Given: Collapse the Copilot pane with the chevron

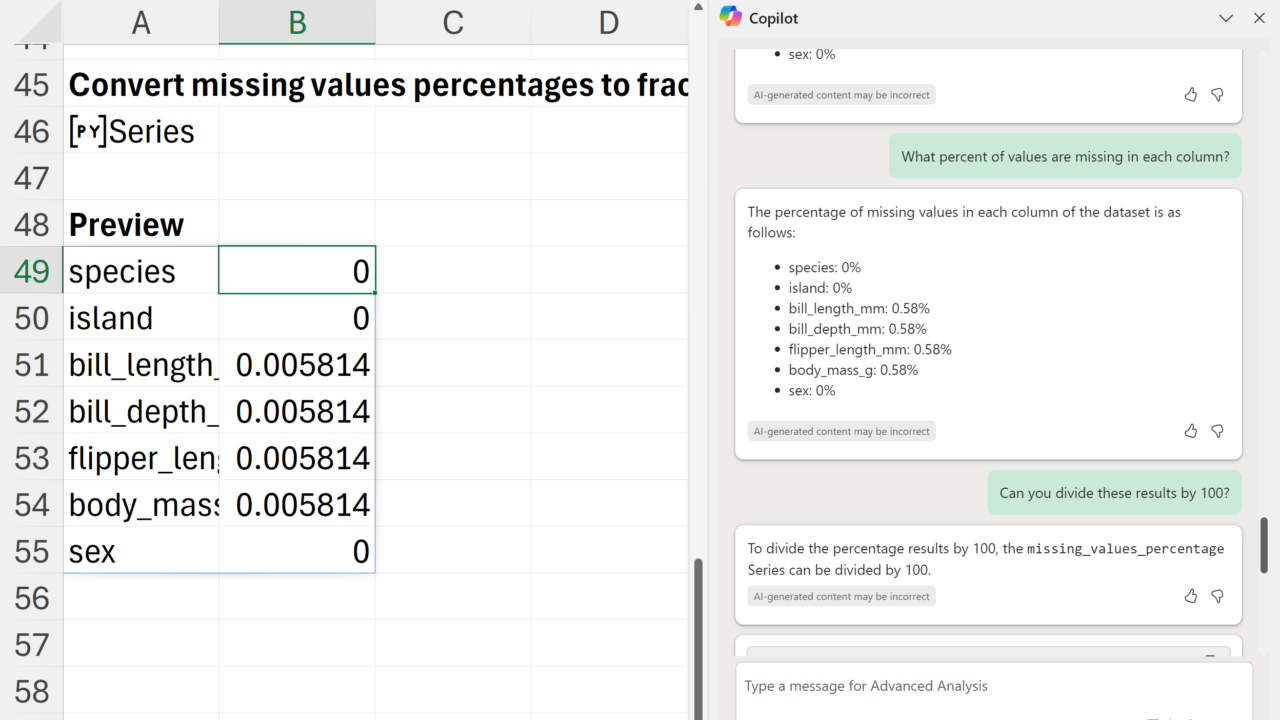Looking at the screenshot, I should click(1226, 18).
